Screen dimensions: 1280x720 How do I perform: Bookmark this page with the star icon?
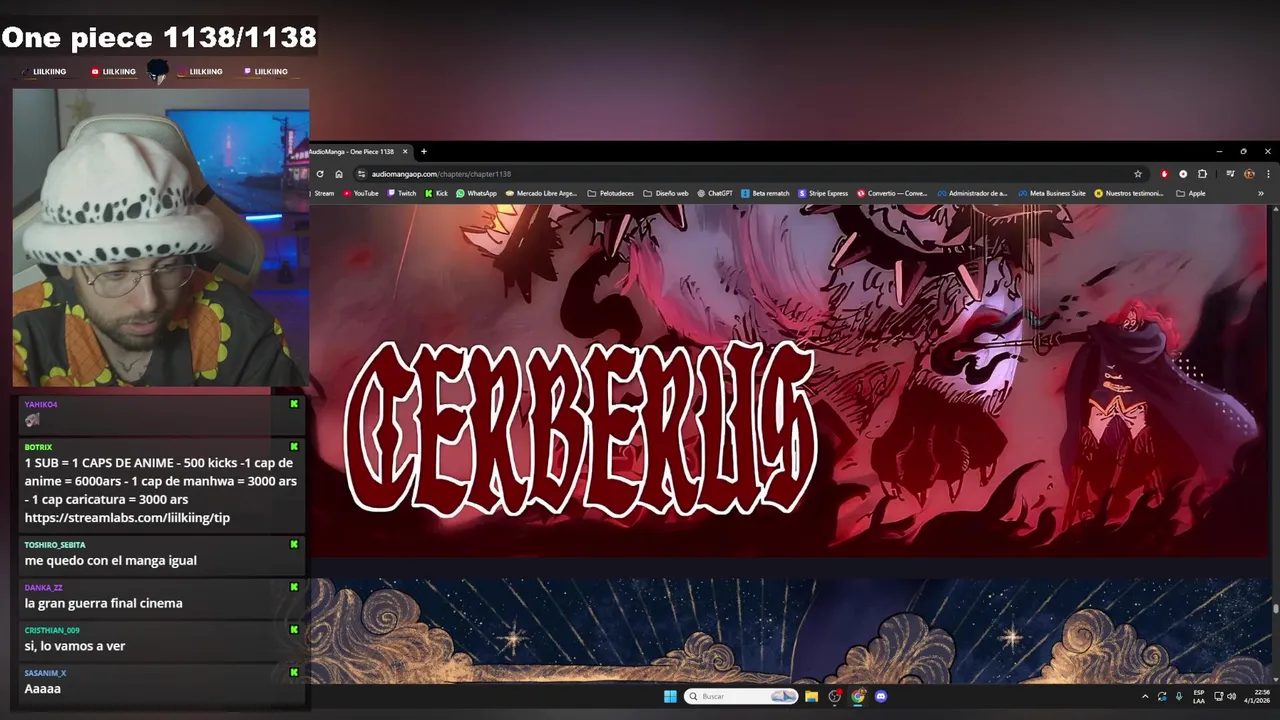pos(1137,174)
